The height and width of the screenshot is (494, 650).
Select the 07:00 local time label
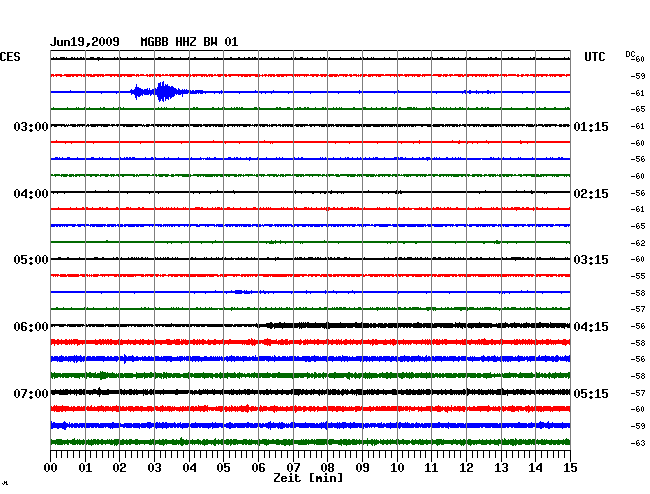click(x=31, y=393)
